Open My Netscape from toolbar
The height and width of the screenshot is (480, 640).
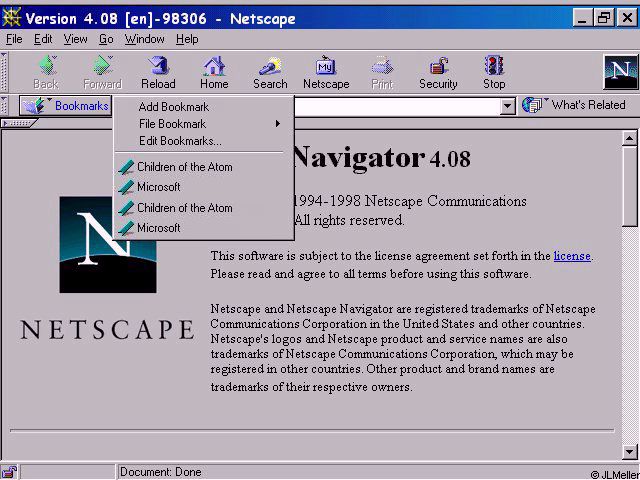(x=326, y=73)
